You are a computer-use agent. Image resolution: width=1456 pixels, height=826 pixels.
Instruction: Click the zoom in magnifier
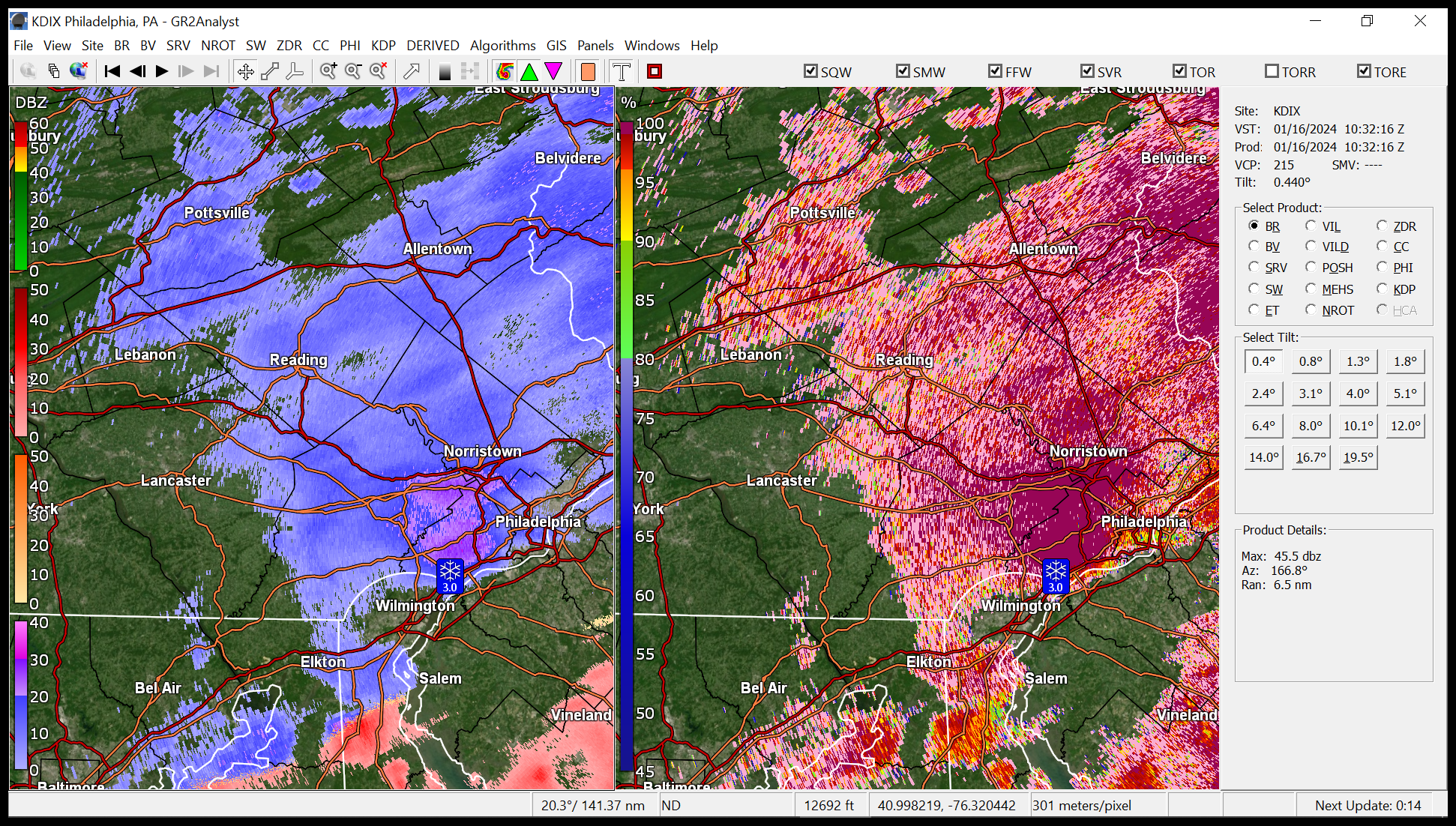point(328,71)
